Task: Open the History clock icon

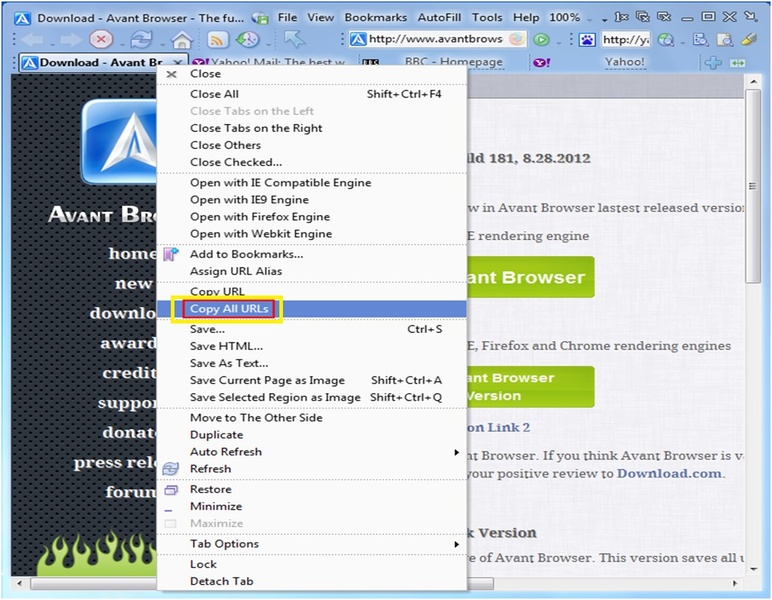Action: [247, 39]
